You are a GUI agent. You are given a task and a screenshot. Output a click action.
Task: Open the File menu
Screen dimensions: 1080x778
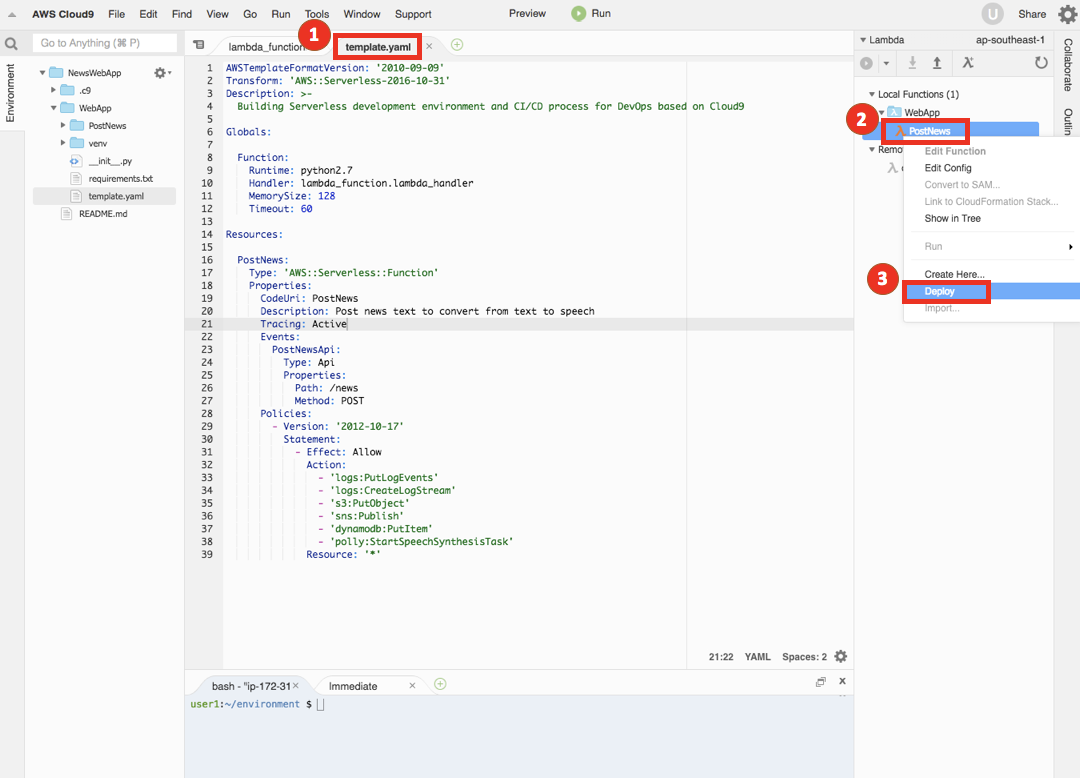116,14
